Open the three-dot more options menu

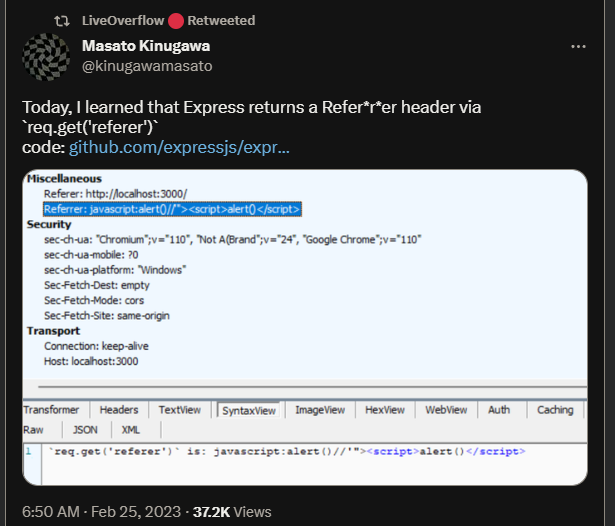578,47
